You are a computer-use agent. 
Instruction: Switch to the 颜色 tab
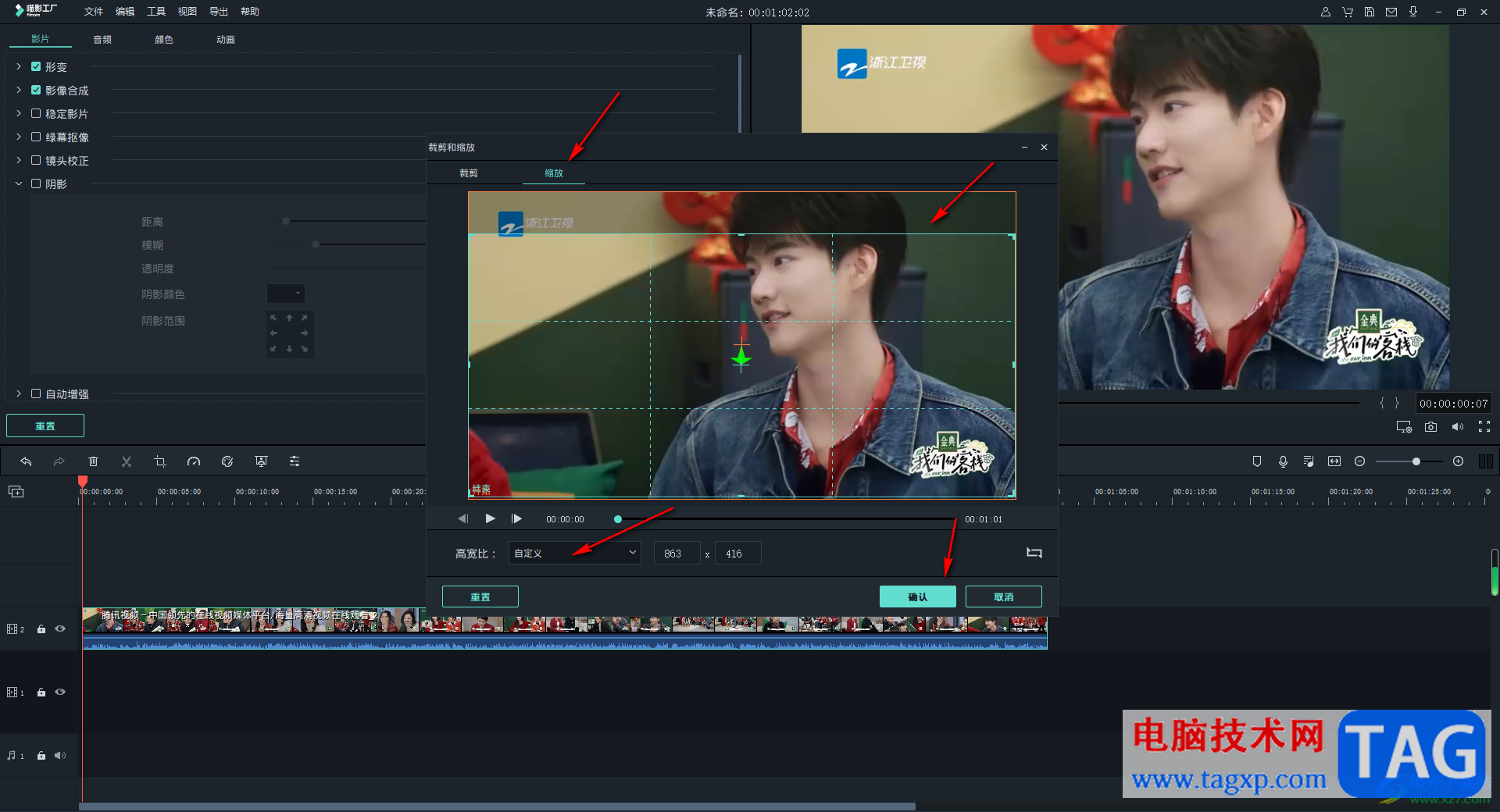[164, 39]
